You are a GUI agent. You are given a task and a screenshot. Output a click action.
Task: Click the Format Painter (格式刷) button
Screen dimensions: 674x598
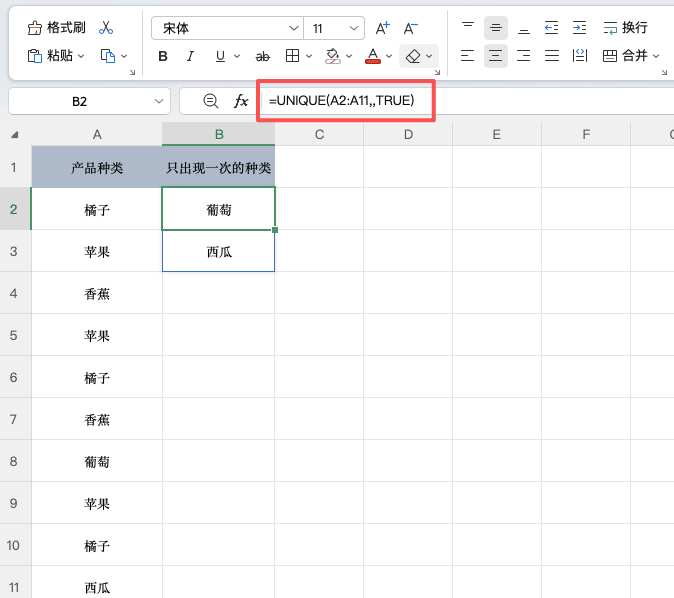click(x=56, y=28)
